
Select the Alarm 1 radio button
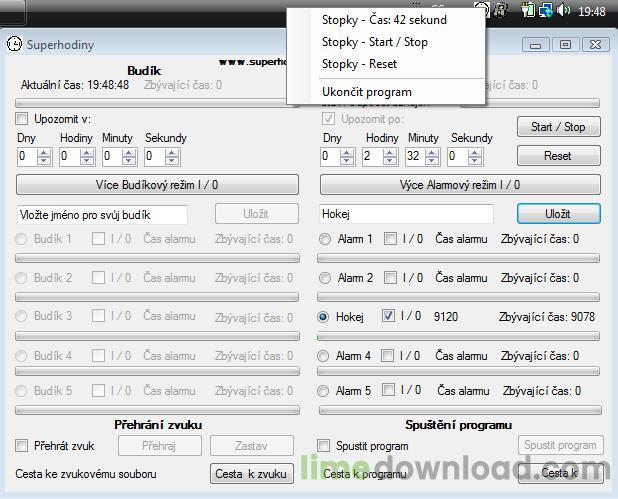coord(324,239)
